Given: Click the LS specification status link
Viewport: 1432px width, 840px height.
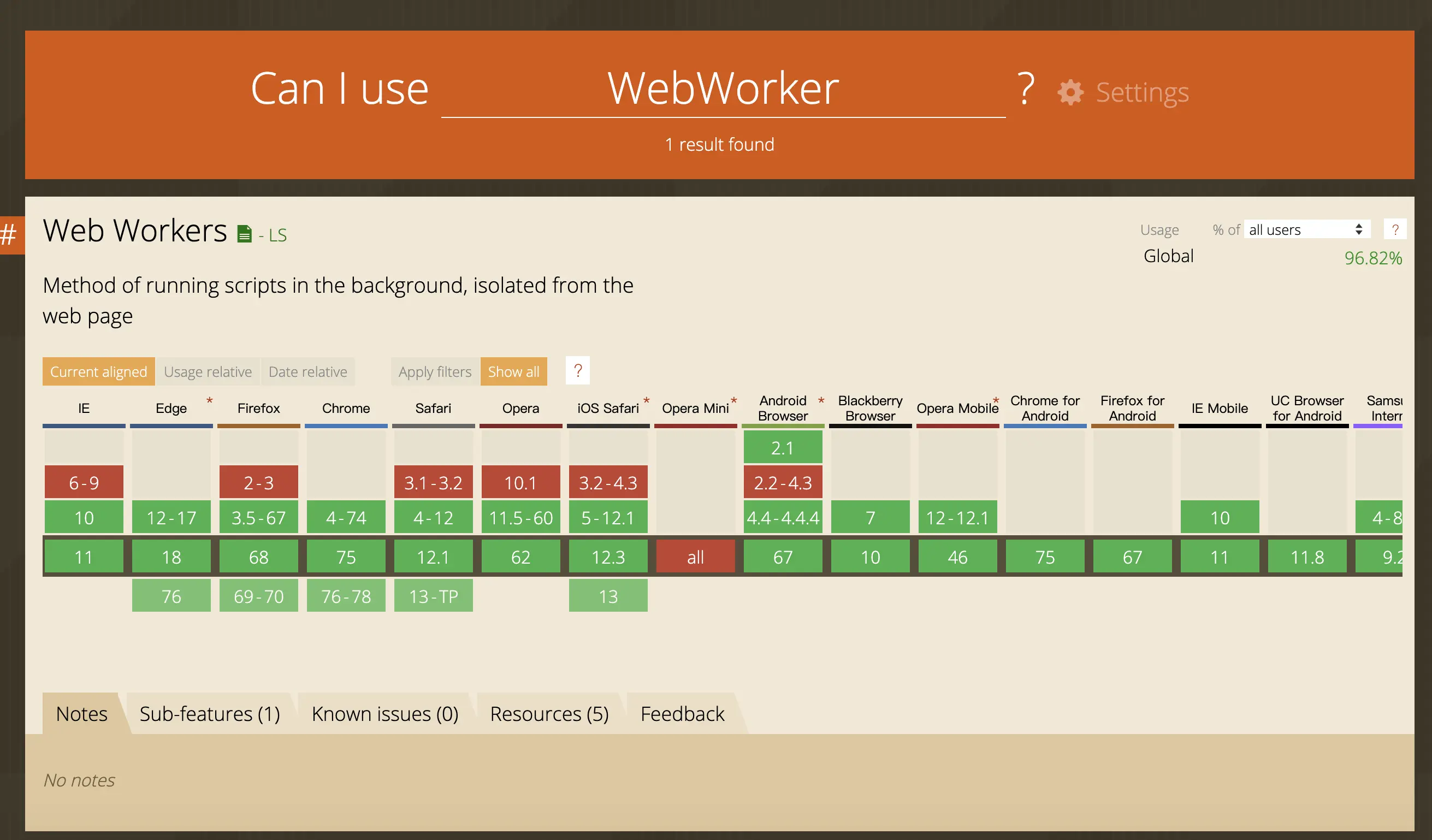Looking at the screenshot, I should click(277, 235).
